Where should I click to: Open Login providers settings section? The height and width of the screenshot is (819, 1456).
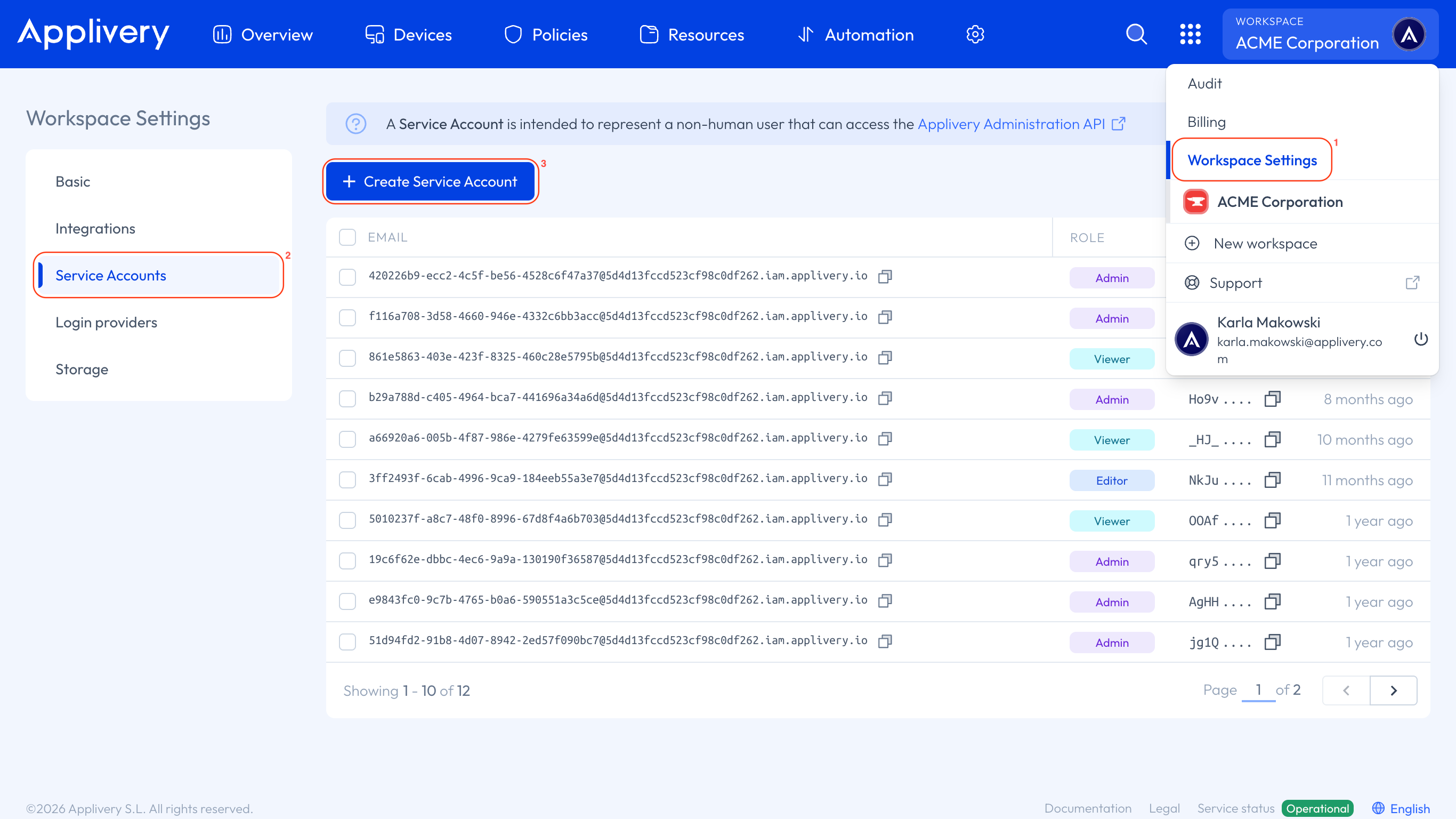[x=106, y=323]
